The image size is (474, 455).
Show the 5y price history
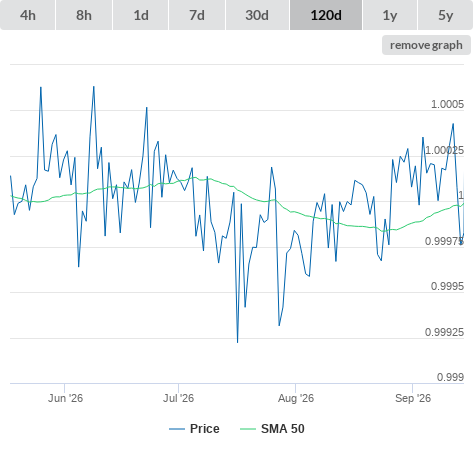click(x=446, y=15)
